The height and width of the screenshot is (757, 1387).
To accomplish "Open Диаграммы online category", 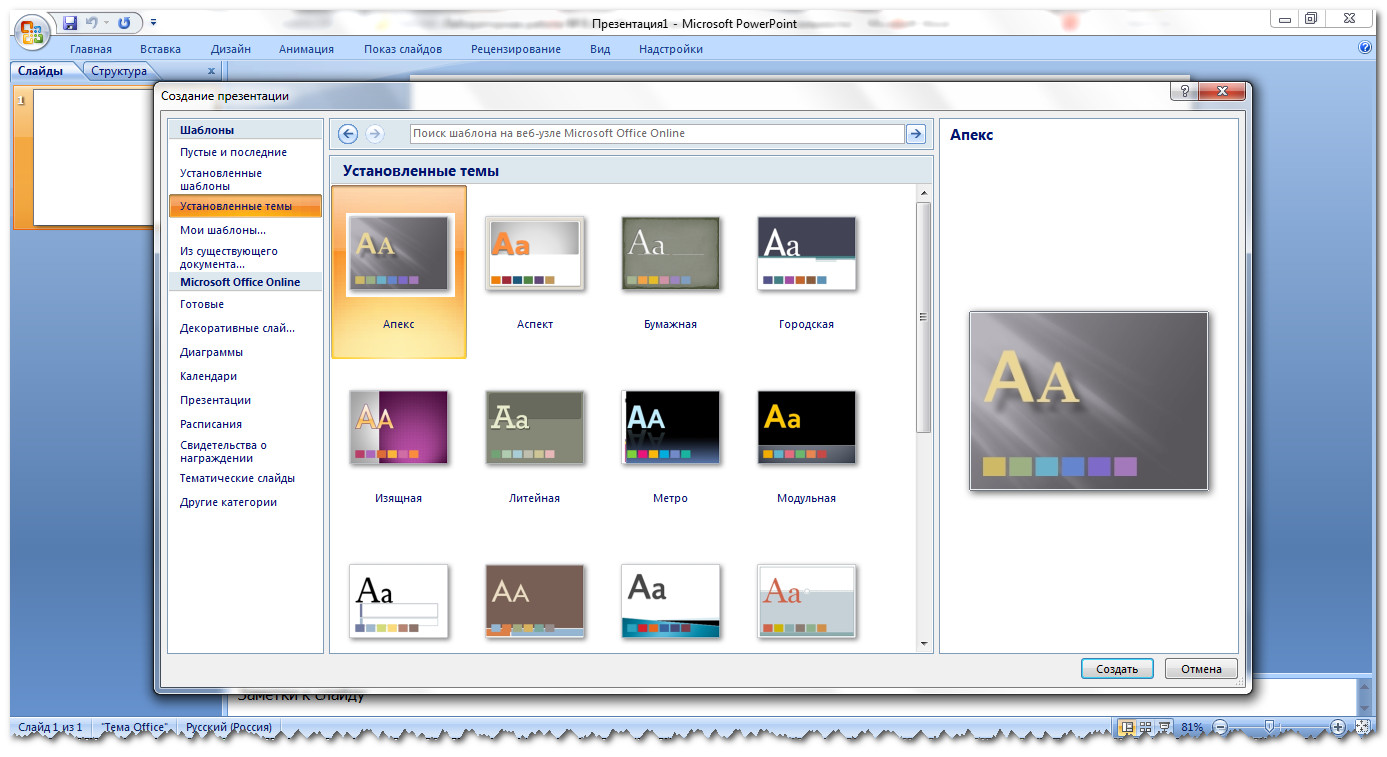I will coord(211,352).
